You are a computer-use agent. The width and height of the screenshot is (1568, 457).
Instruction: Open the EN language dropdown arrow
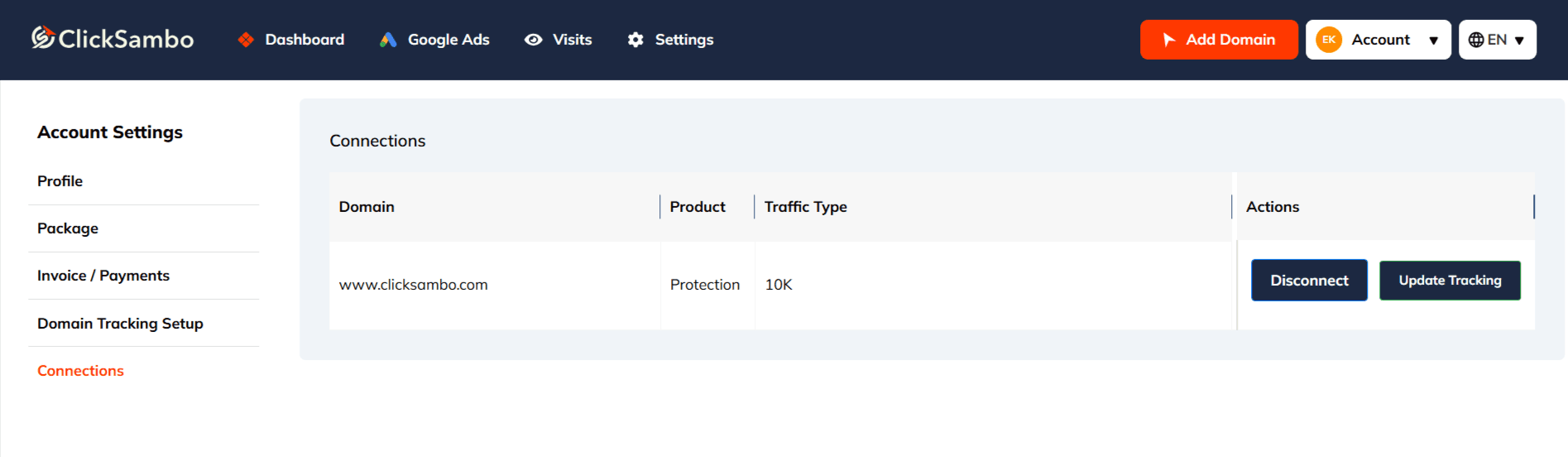coord(1519,41)
